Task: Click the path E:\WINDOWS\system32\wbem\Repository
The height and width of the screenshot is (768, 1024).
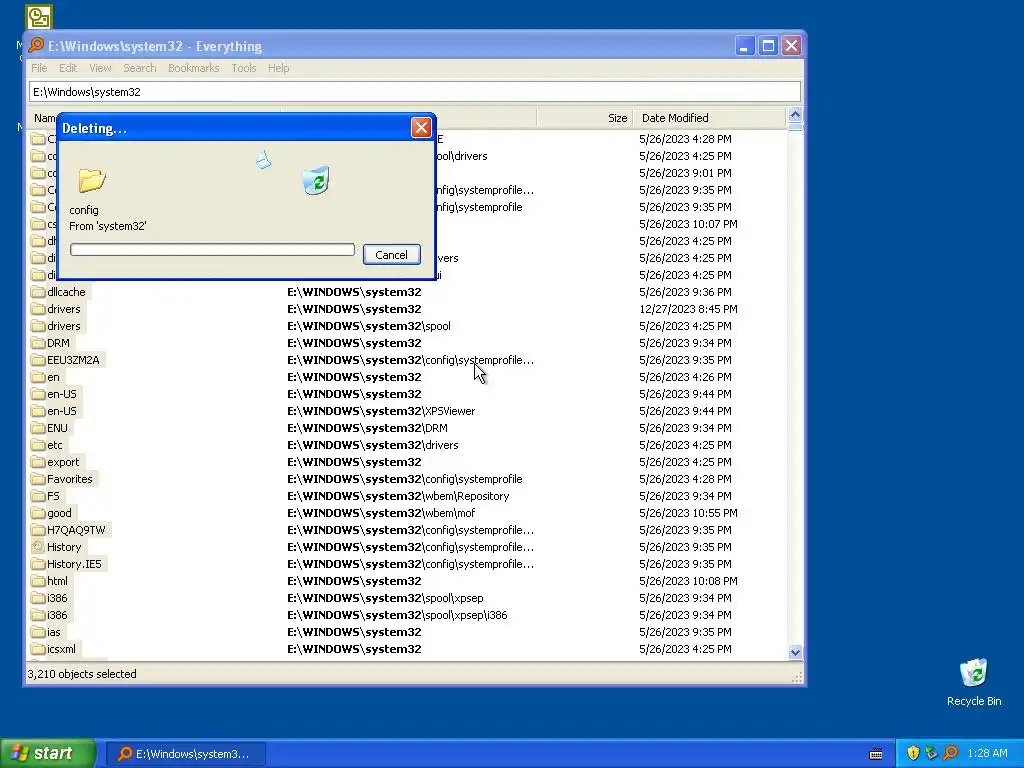Action: [398, 496]
